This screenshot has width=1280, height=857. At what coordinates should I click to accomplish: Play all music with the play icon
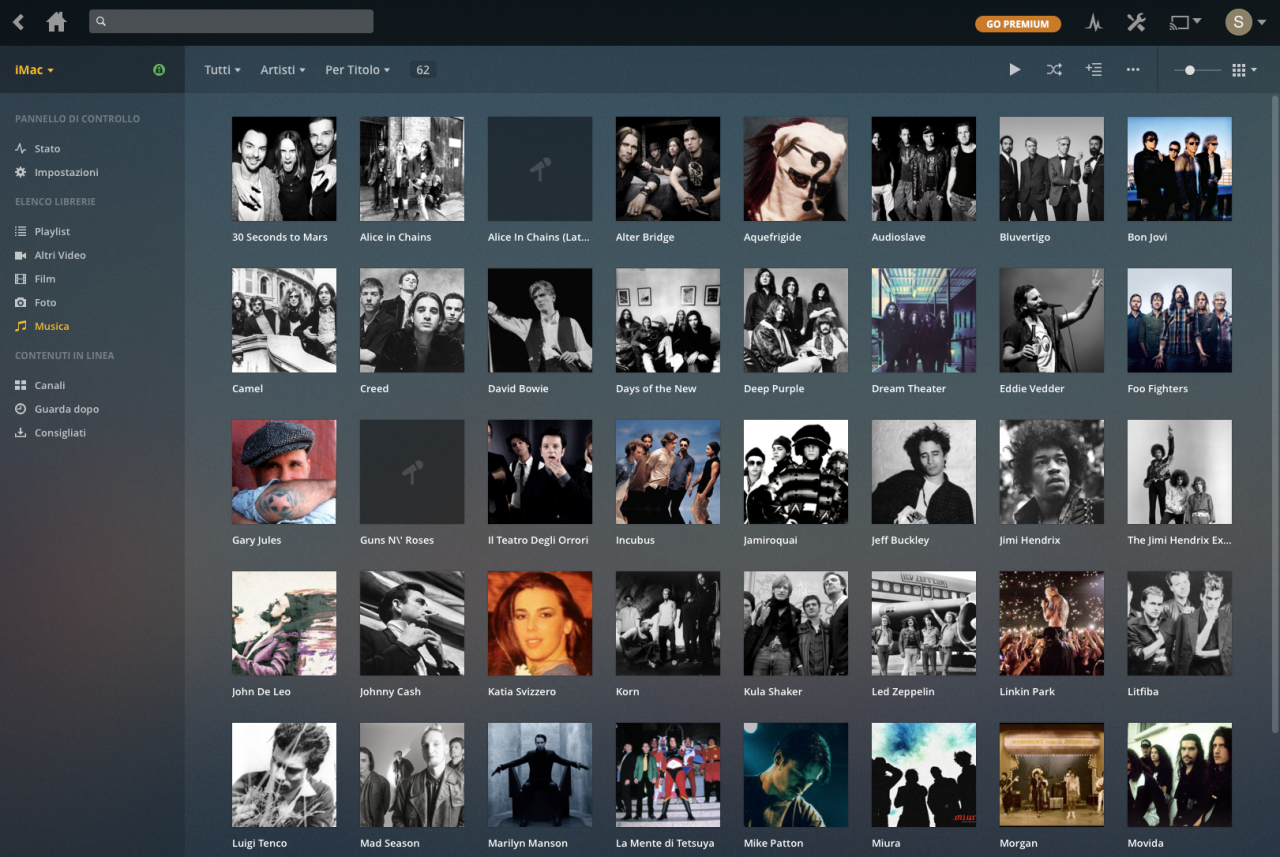coord(1015,70)
